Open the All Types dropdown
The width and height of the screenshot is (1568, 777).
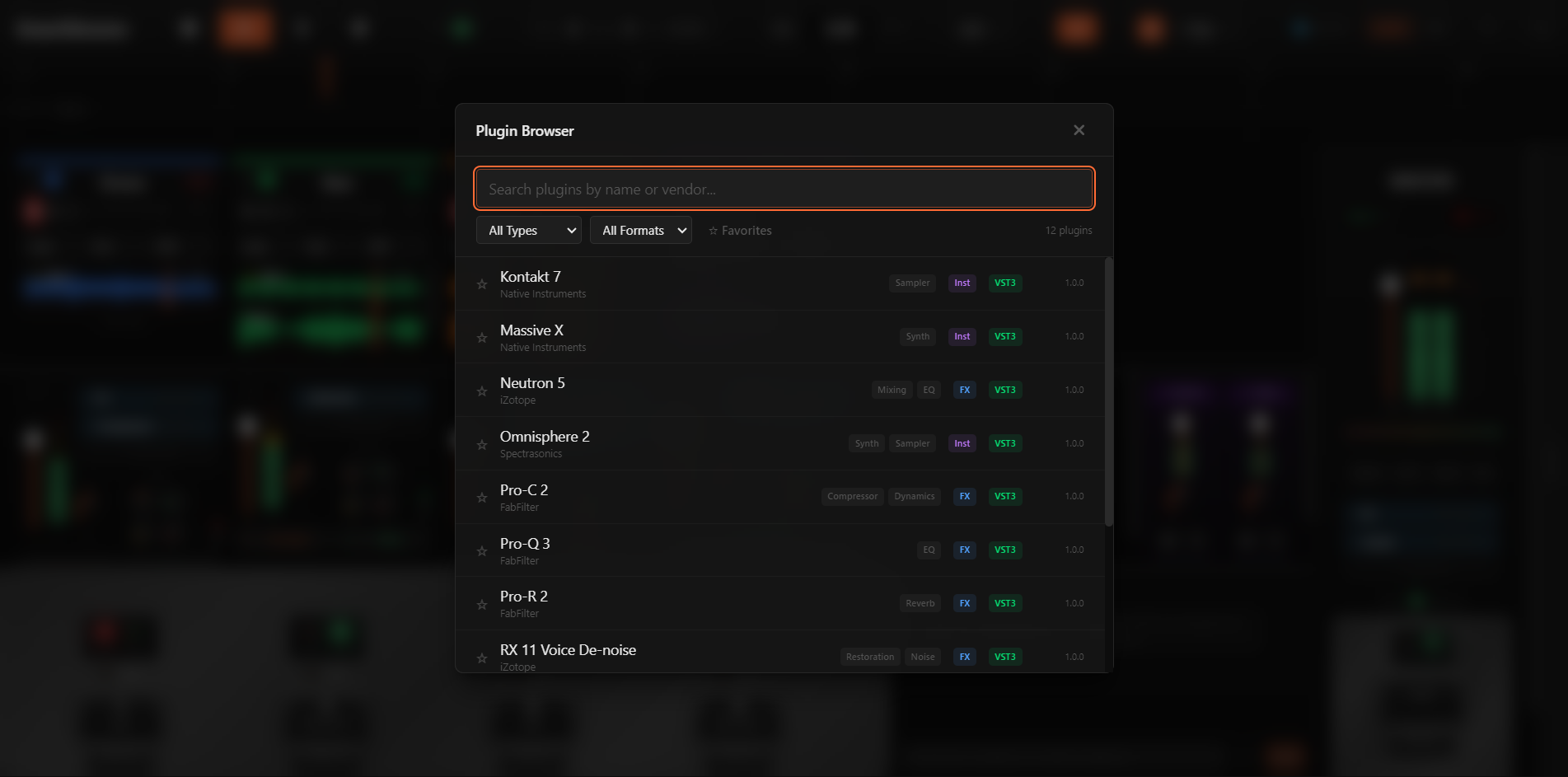529,230
